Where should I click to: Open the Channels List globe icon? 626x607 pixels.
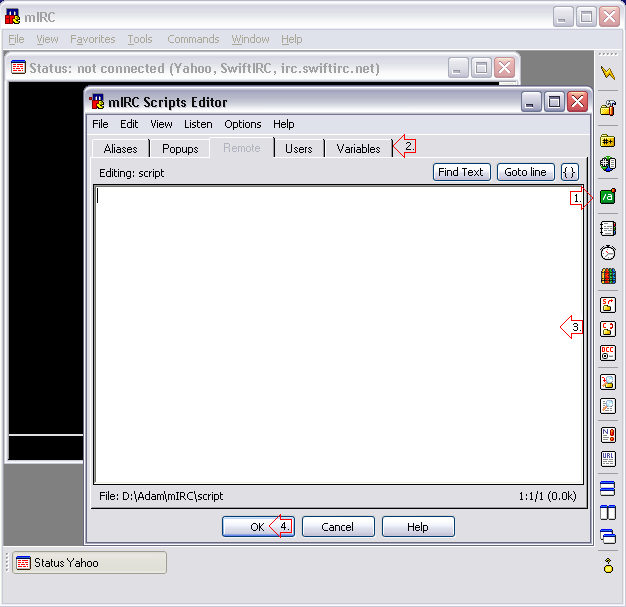[x=608, y=164]
